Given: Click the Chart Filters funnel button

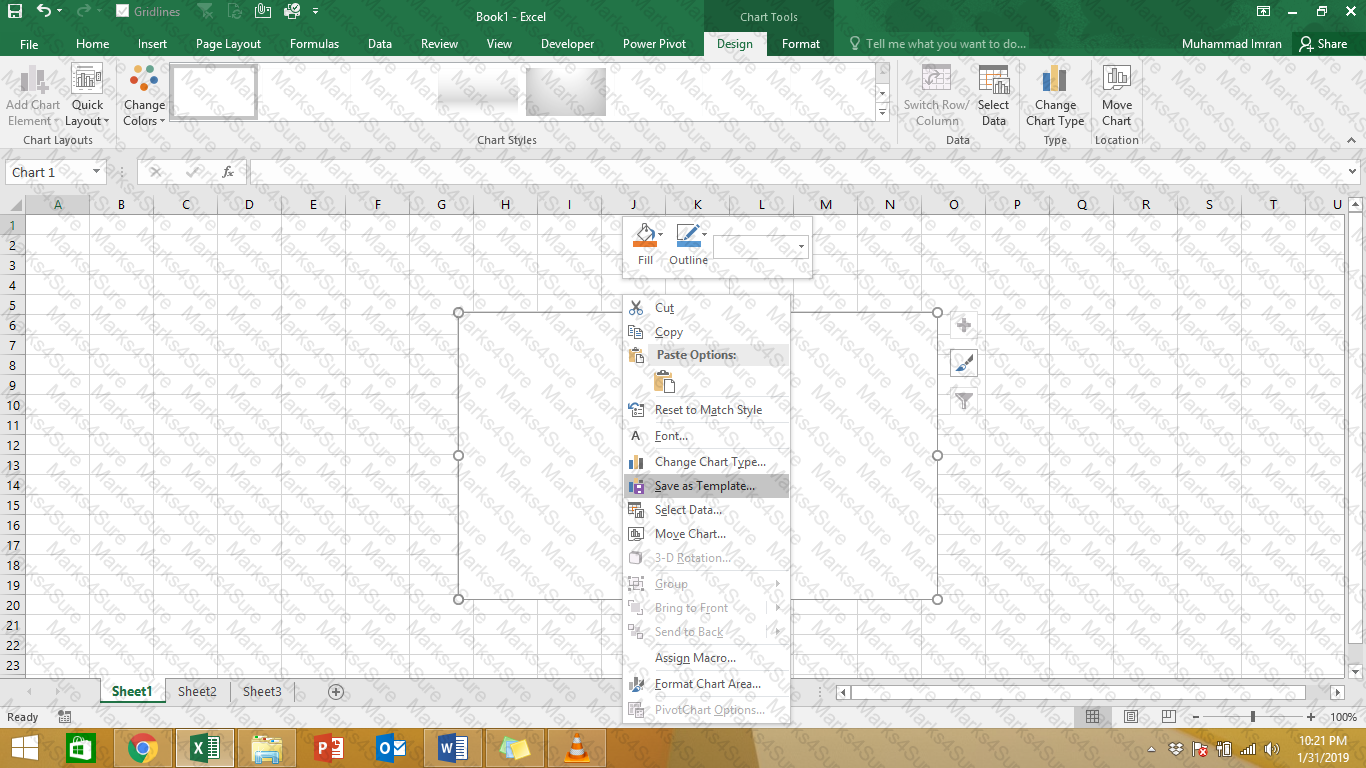Looking at the screenshot, I should [x=964, y=401].
